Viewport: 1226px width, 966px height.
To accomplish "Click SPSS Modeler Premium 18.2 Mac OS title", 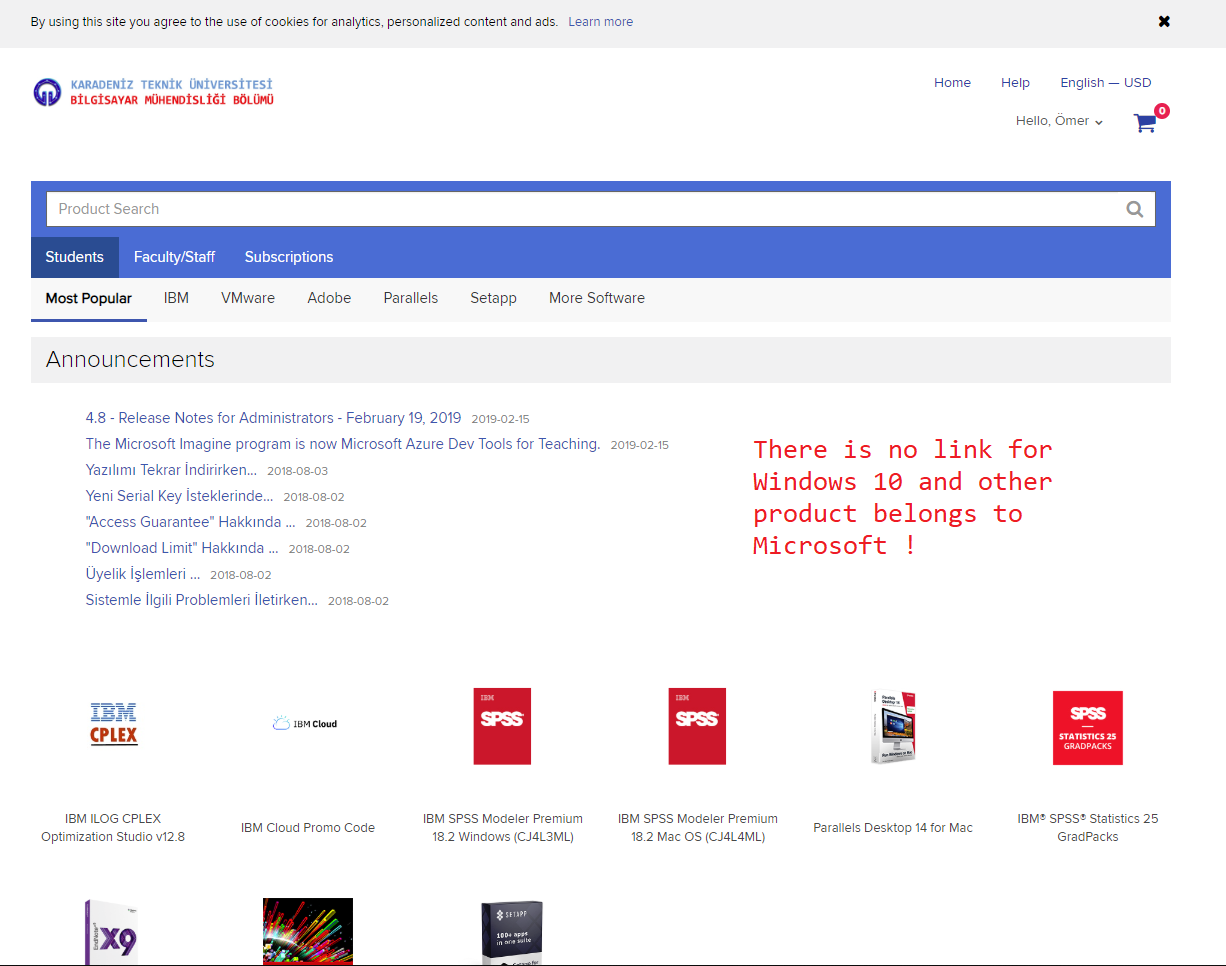I will point(698,827).
